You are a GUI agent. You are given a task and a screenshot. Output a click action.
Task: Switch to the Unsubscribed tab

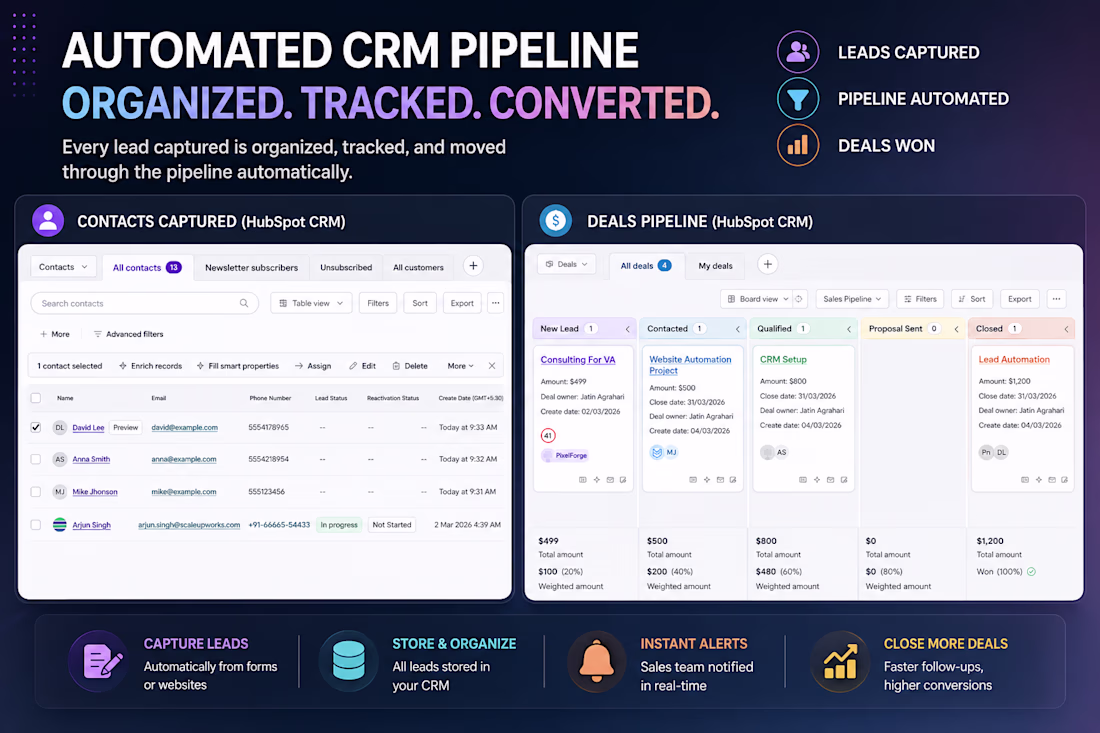click(x=346, y=267)
